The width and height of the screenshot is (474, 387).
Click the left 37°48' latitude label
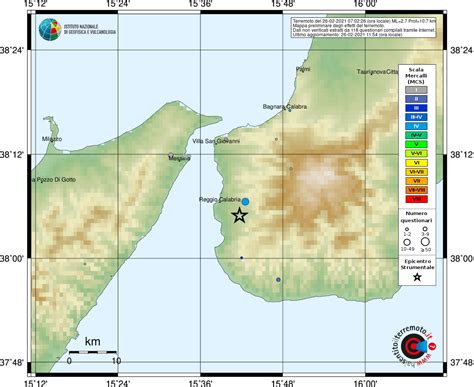point(12,362)
